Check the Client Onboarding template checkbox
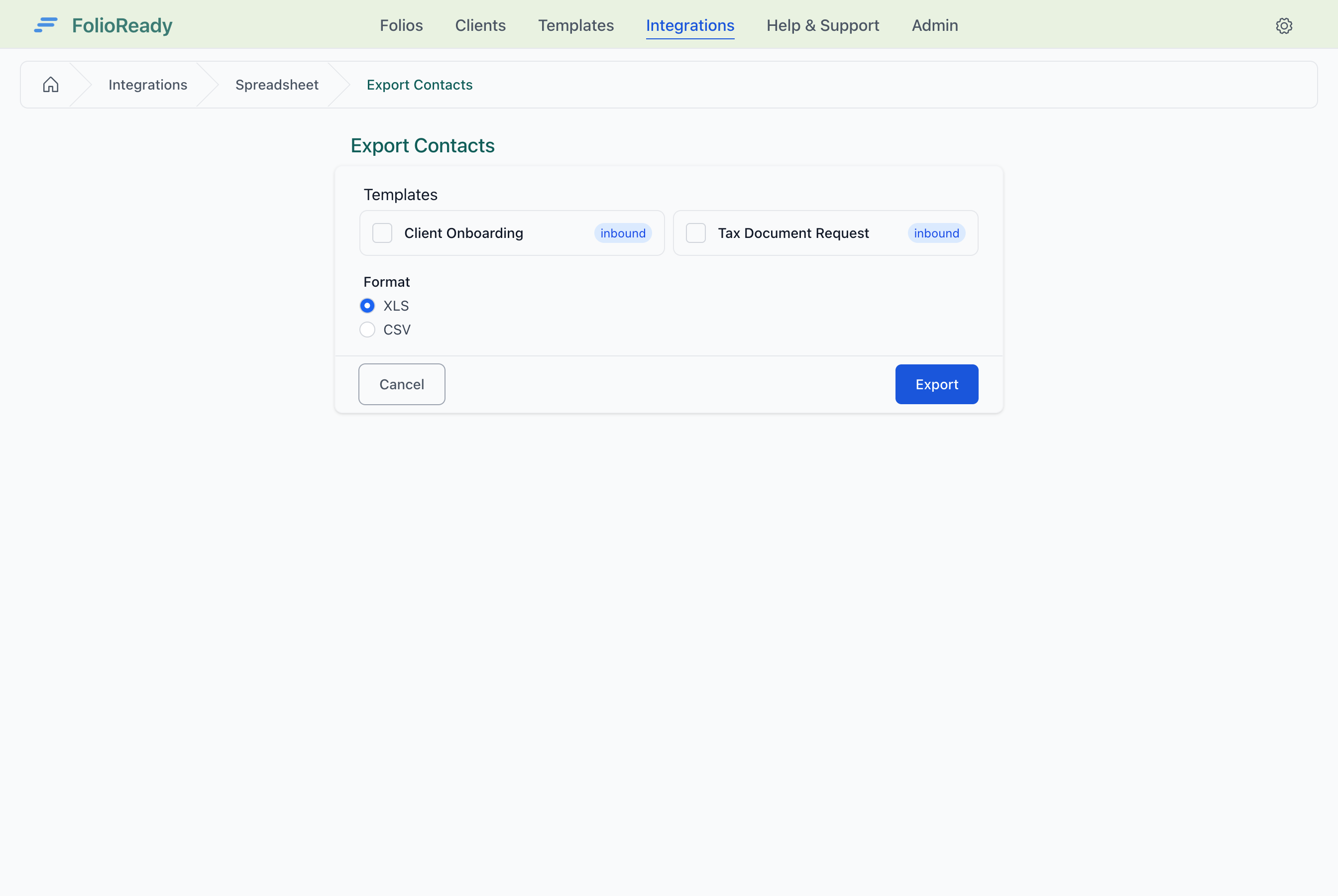The height and width of the screenshot is (896, 1338). click(382, 233)
